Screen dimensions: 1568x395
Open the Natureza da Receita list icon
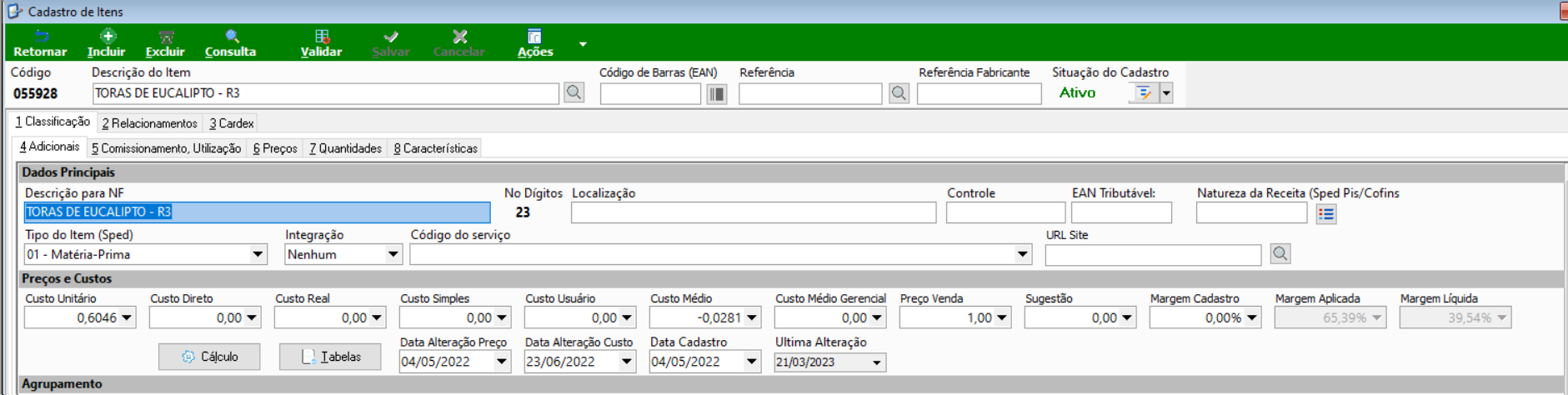click(x=1326, y=214)
